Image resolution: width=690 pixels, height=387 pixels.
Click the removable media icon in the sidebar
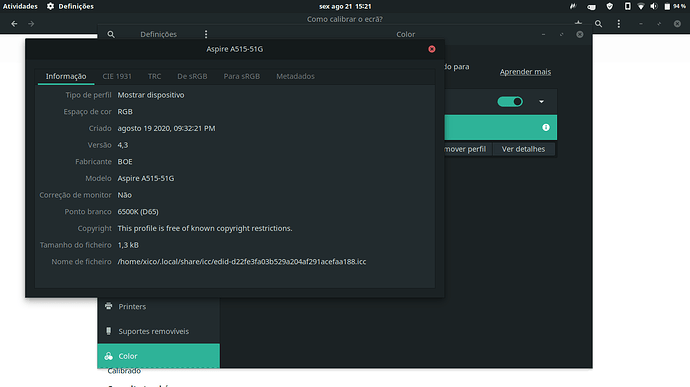(109, 331)
